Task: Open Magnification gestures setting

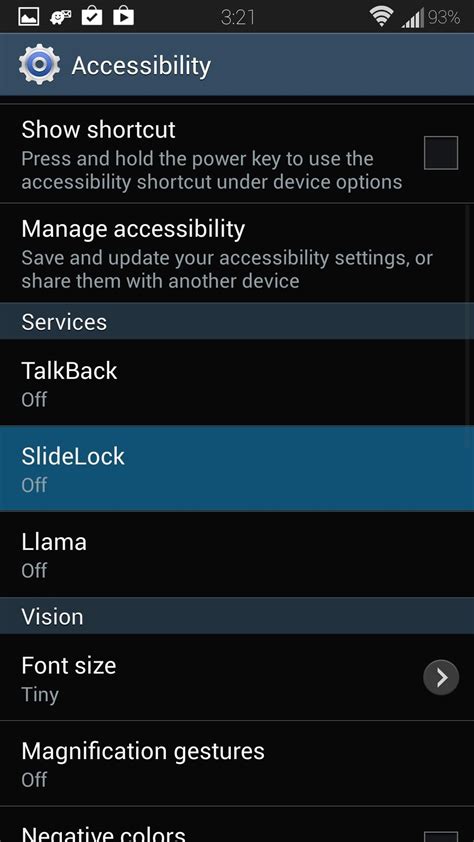Action: 237,763
